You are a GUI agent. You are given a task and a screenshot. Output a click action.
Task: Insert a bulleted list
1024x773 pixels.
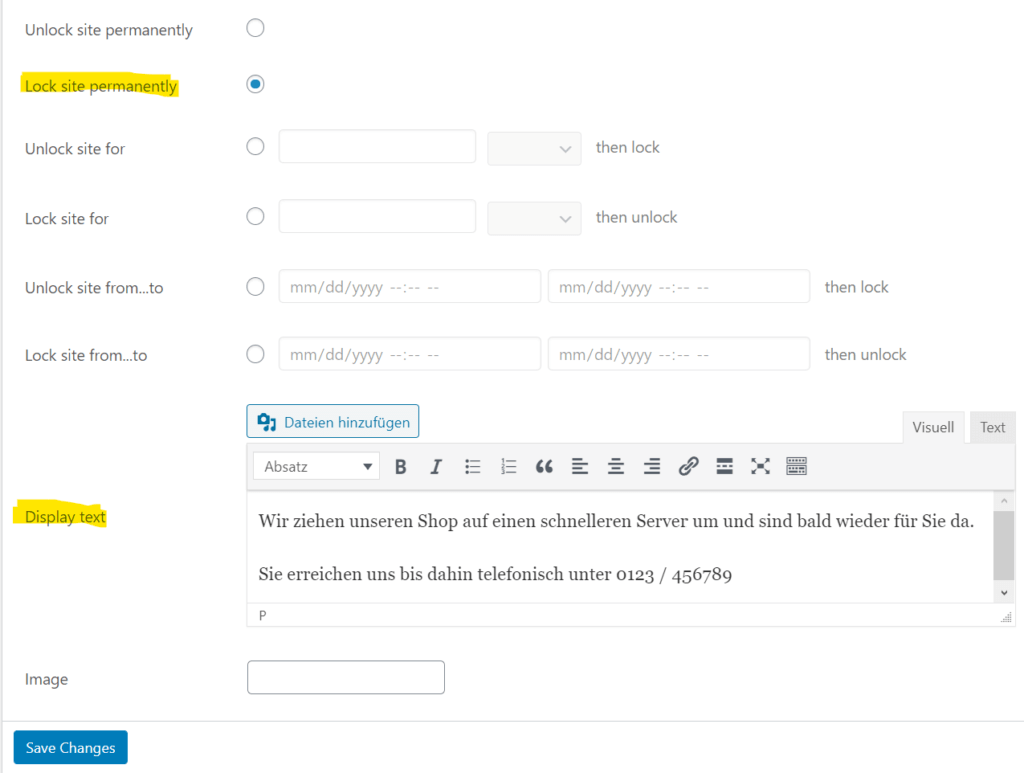(472, 466)
